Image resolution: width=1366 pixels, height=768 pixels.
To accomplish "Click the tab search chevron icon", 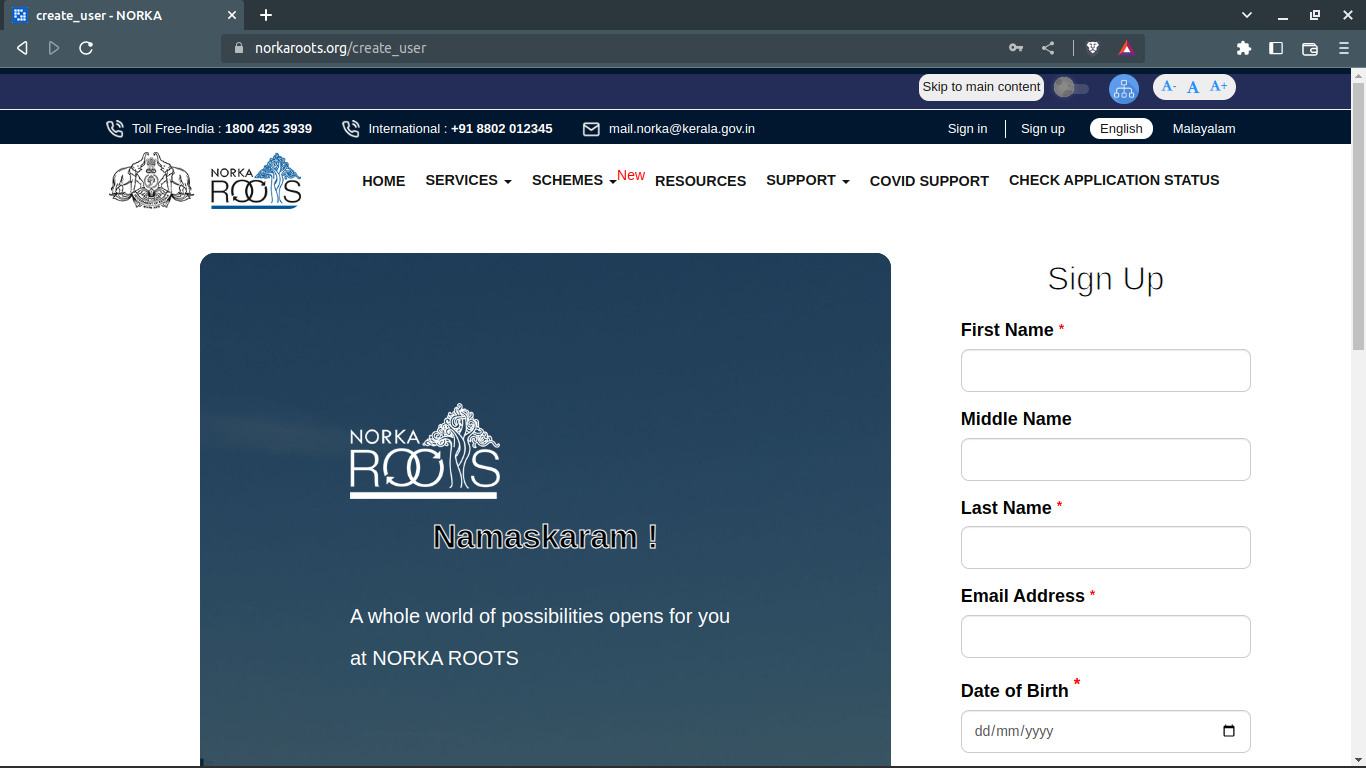I will point(1247,15).
